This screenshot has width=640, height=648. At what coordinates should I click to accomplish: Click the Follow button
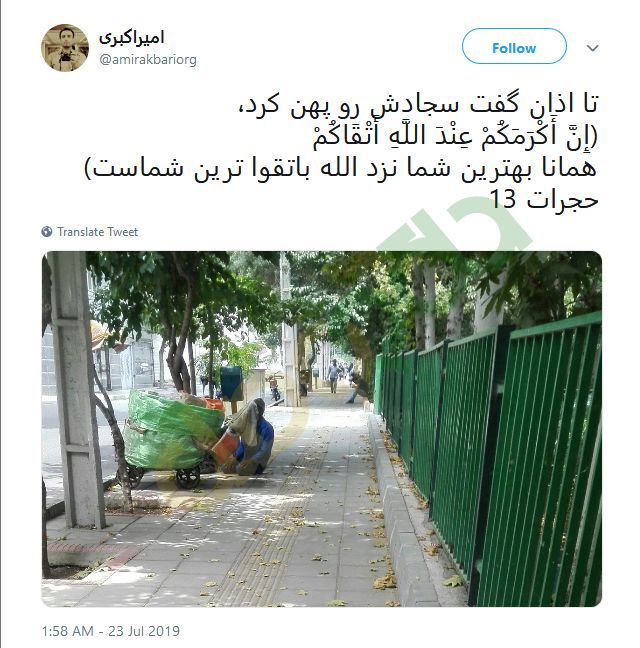514,46
